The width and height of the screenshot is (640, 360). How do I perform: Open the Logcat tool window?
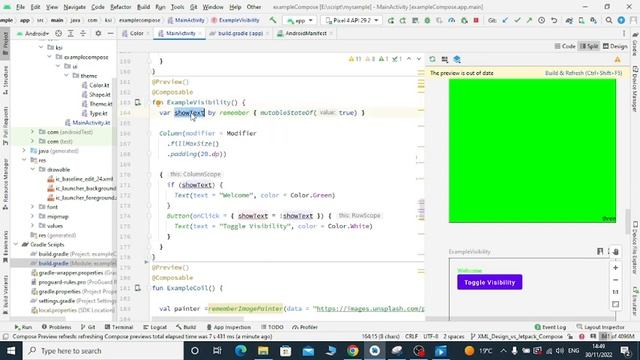point(155,327)
